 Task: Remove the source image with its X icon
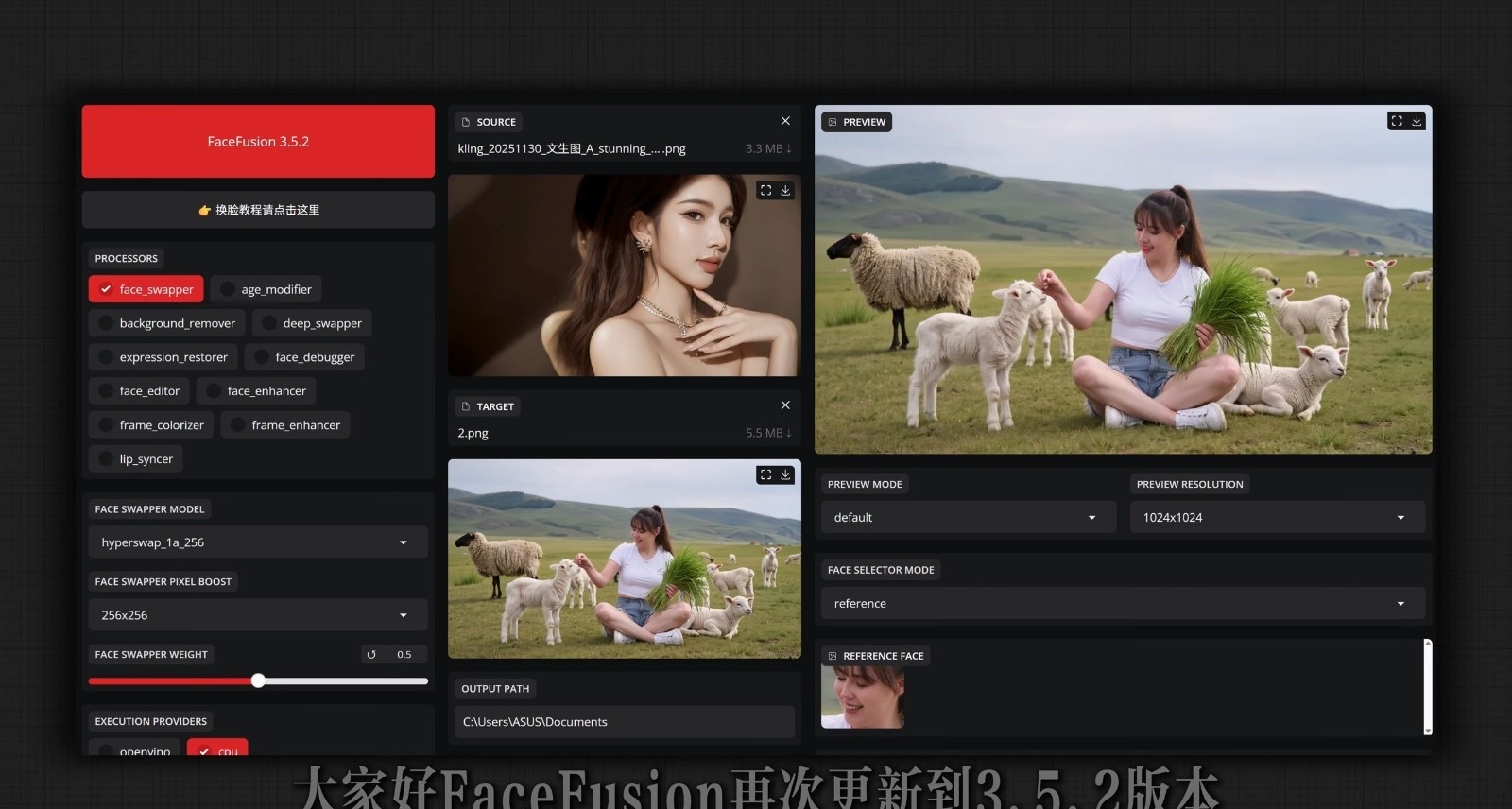pyautogui.click(x=785, y=121)
